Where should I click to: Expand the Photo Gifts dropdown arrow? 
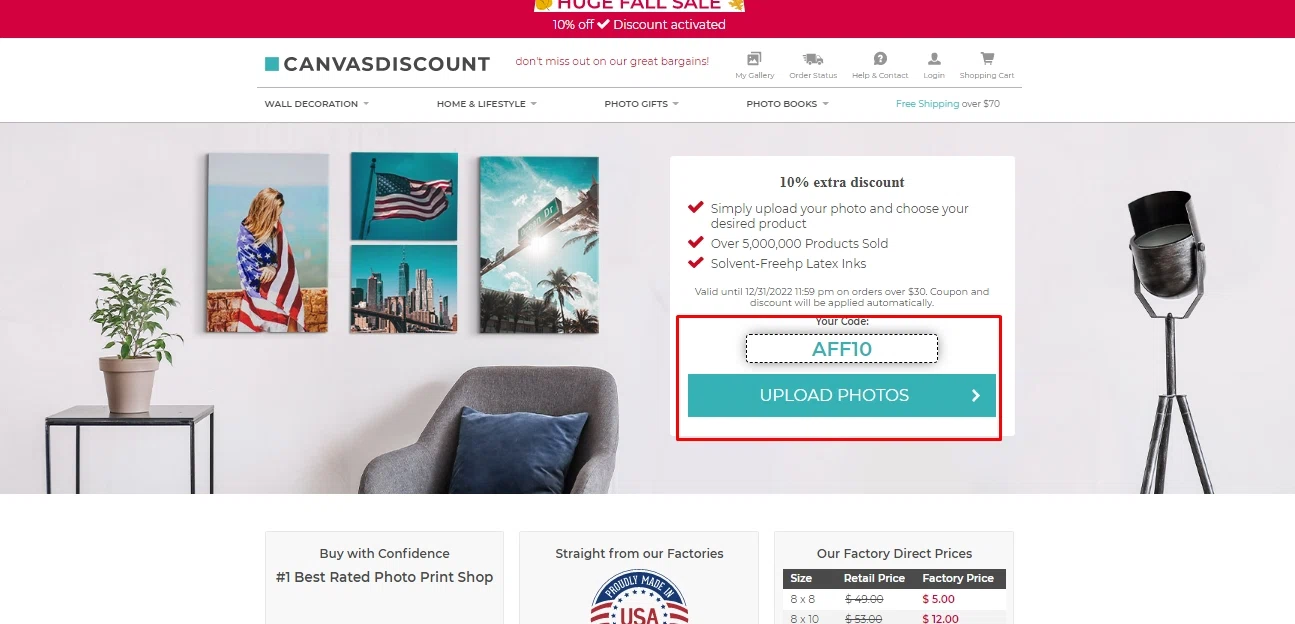click(676, 104)
